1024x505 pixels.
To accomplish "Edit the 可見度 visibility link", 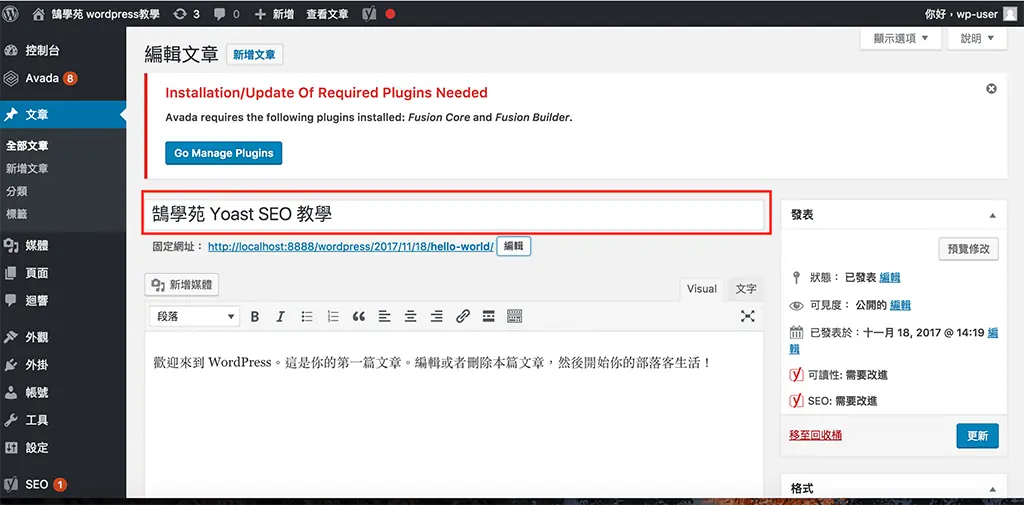I will (x=901, y=305).
